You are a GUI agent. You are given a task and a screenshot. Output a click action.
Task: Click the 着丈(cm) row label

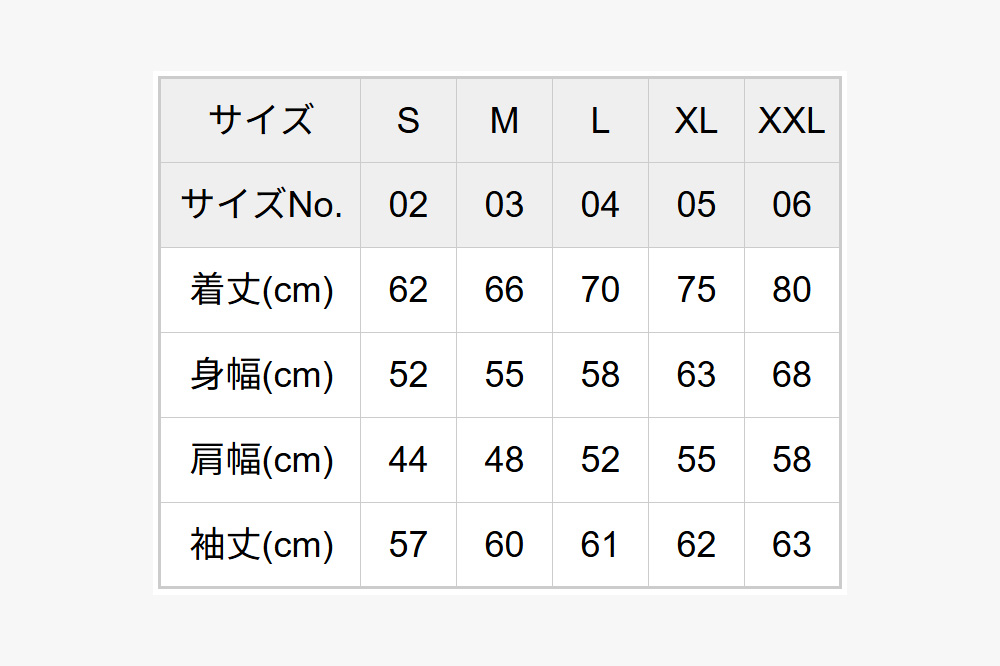(261, 290)
